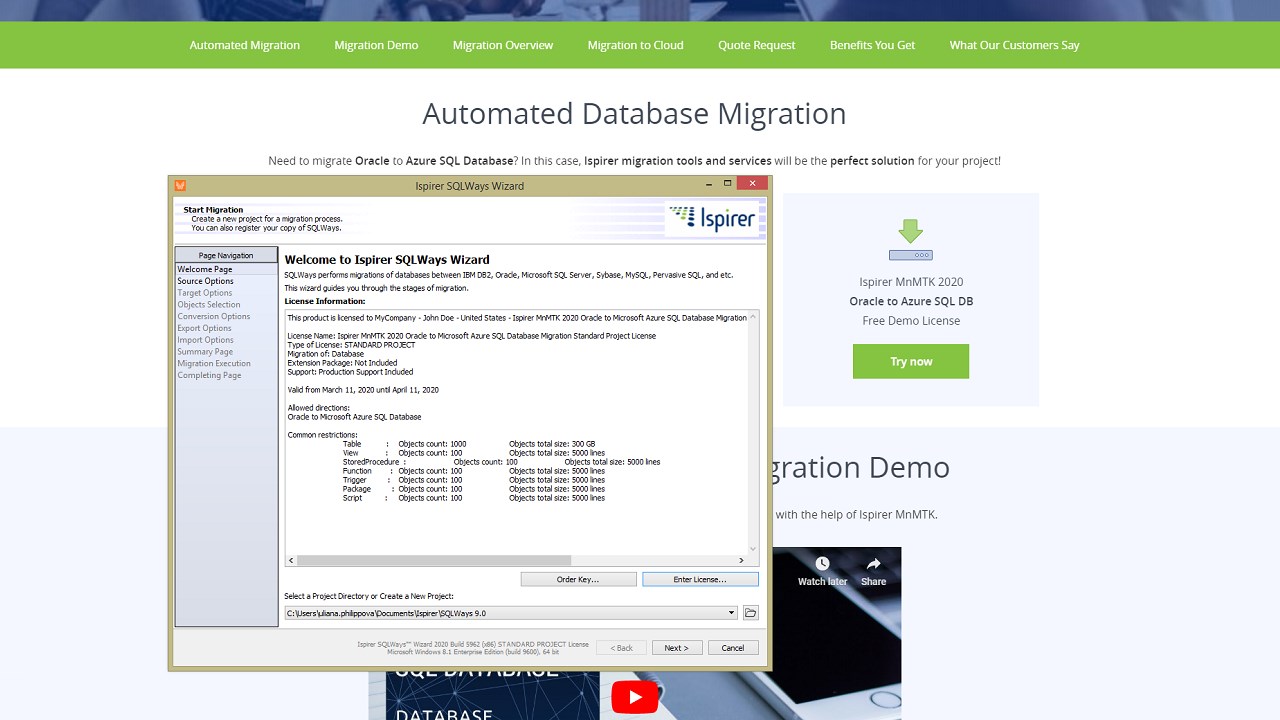The width and height of the screenshot is (1280, 720).
Task: Click the Cancel button in wizard
Action: 733,648
